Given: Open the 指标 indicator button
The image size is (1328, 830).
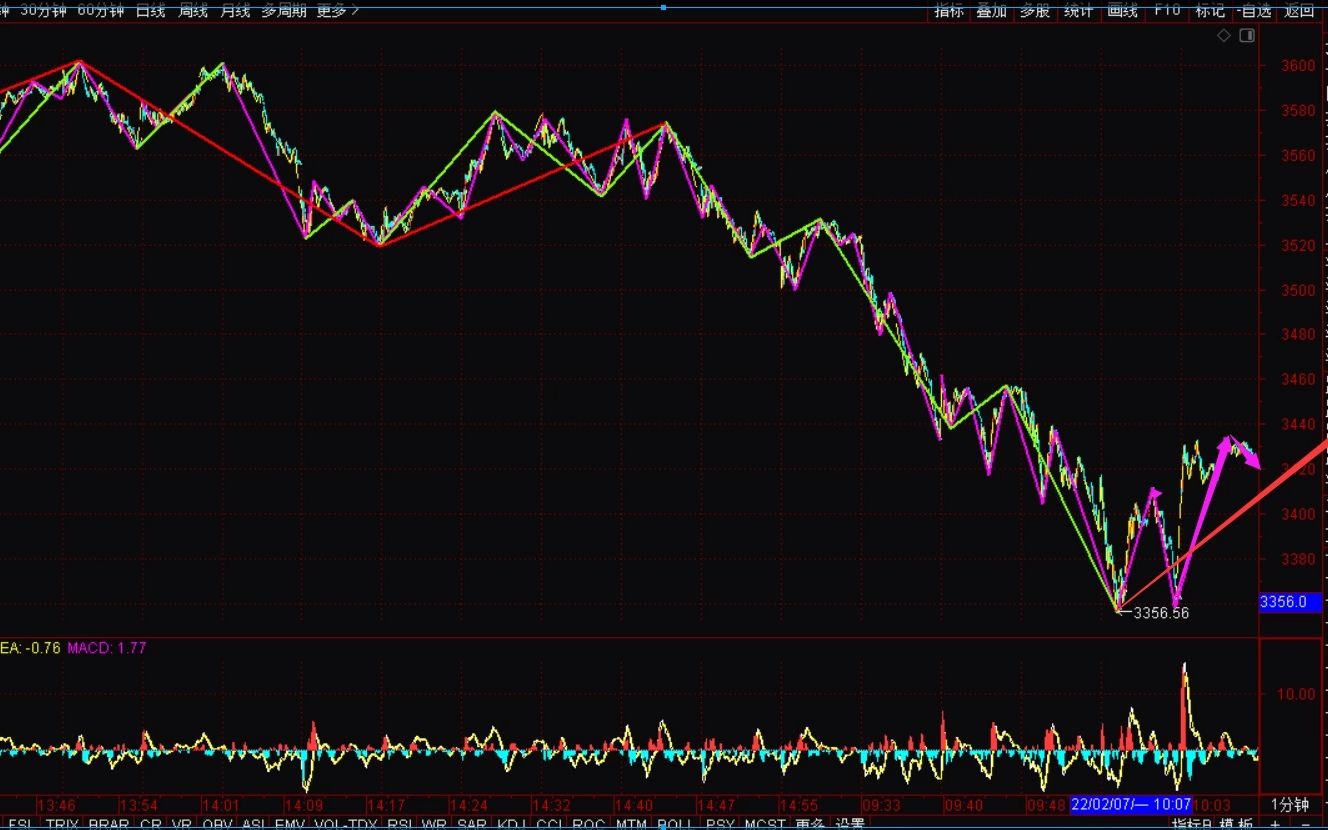Looking at the screenshot, I should pyautogui.click(x=949, y=10).
